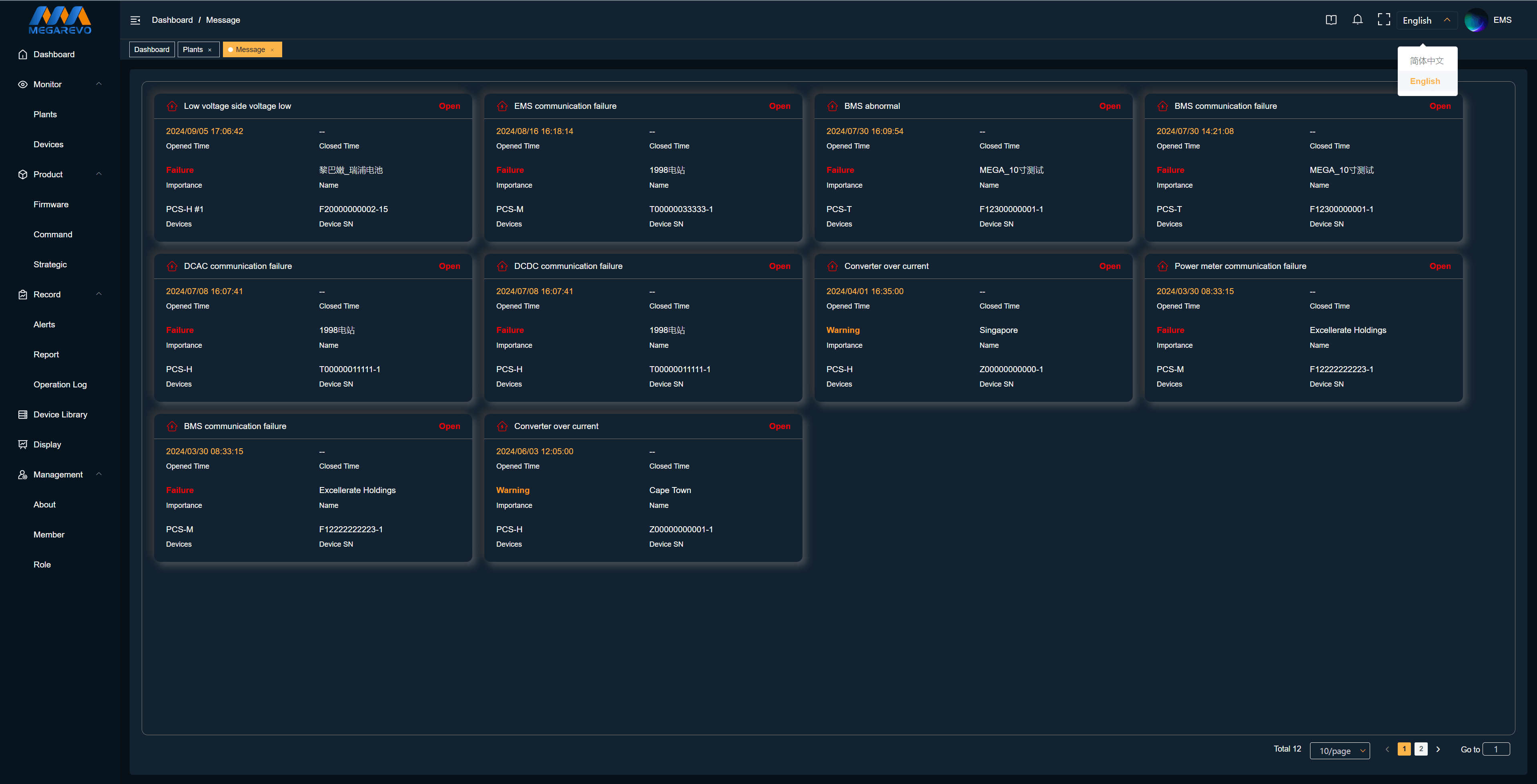Image resolution: width=1537 pixels, height=784 pixels.
Task: Open Member in sidebar
Action: coord(49,535)
